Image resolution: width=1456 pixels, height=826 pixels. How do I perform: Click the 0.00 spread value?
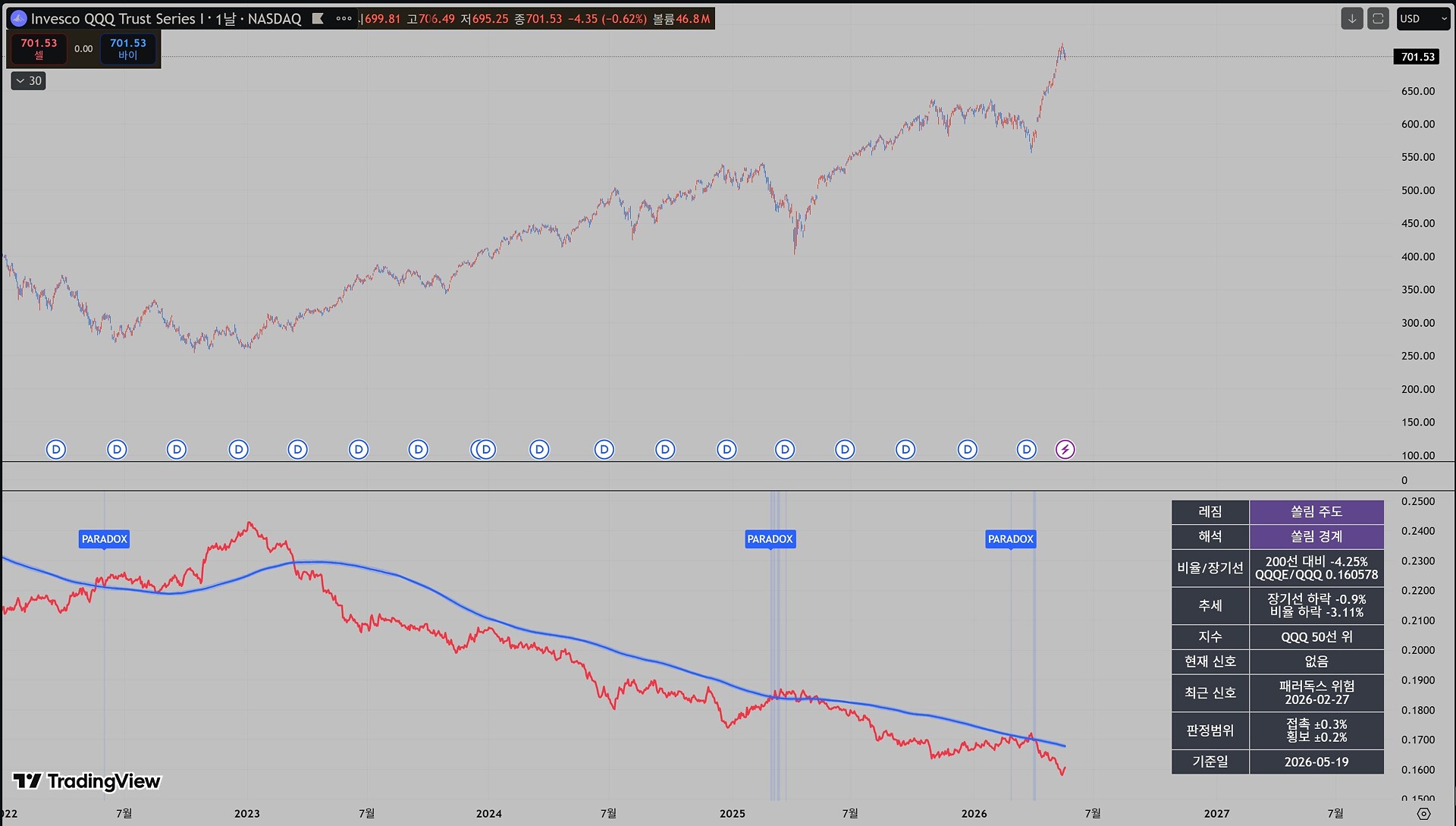83,49
